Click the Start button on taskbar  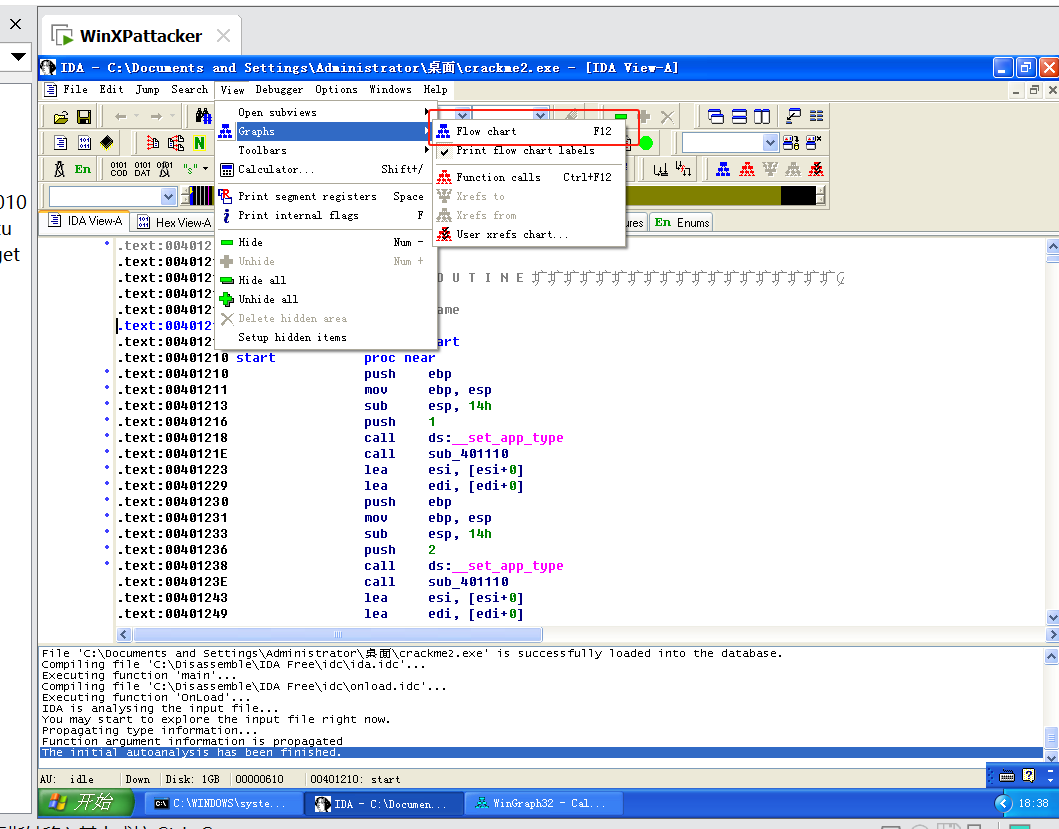click(85, 802)
